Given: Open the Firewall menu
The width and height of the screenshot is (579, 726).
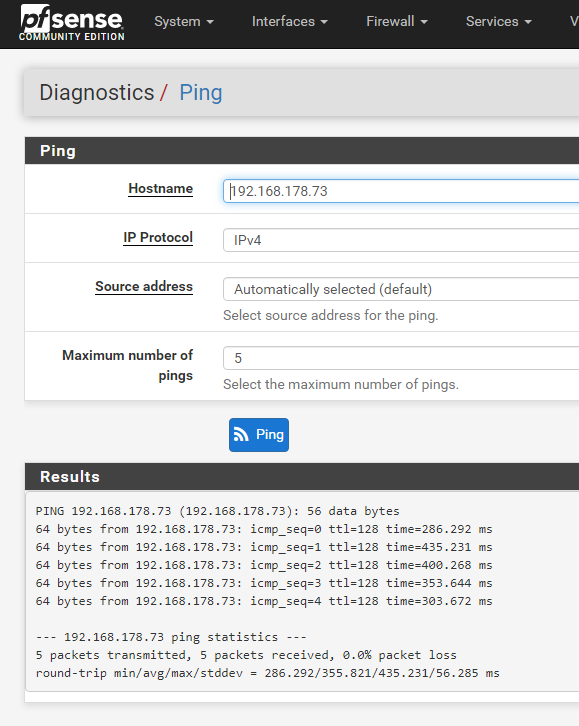Looking at the screenshot, I should coord(397,22).
